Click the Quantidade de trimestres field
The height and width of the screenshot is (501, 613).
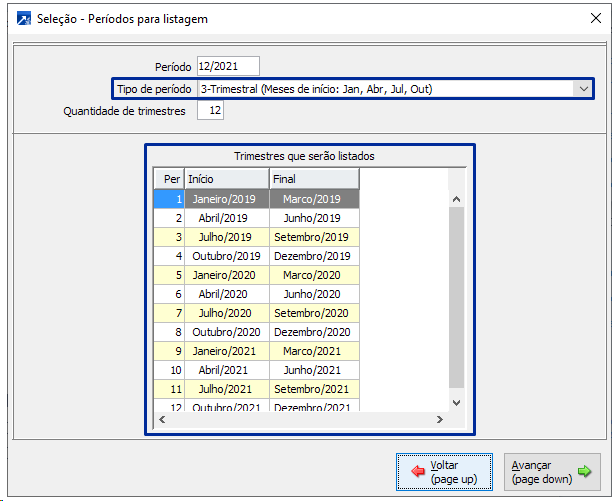(210, 111)
